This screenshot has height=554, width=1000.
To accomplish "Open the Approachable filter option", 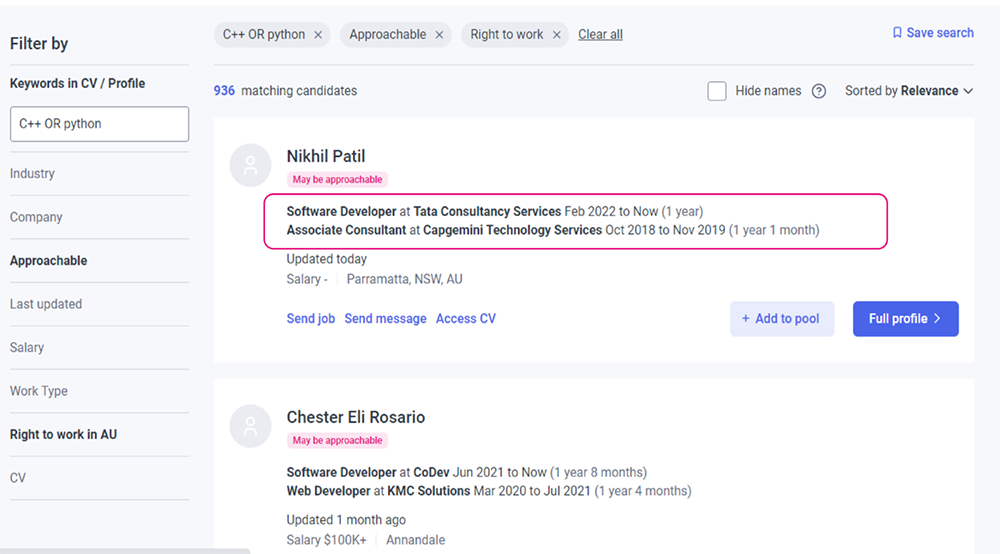I will [48, 261].
